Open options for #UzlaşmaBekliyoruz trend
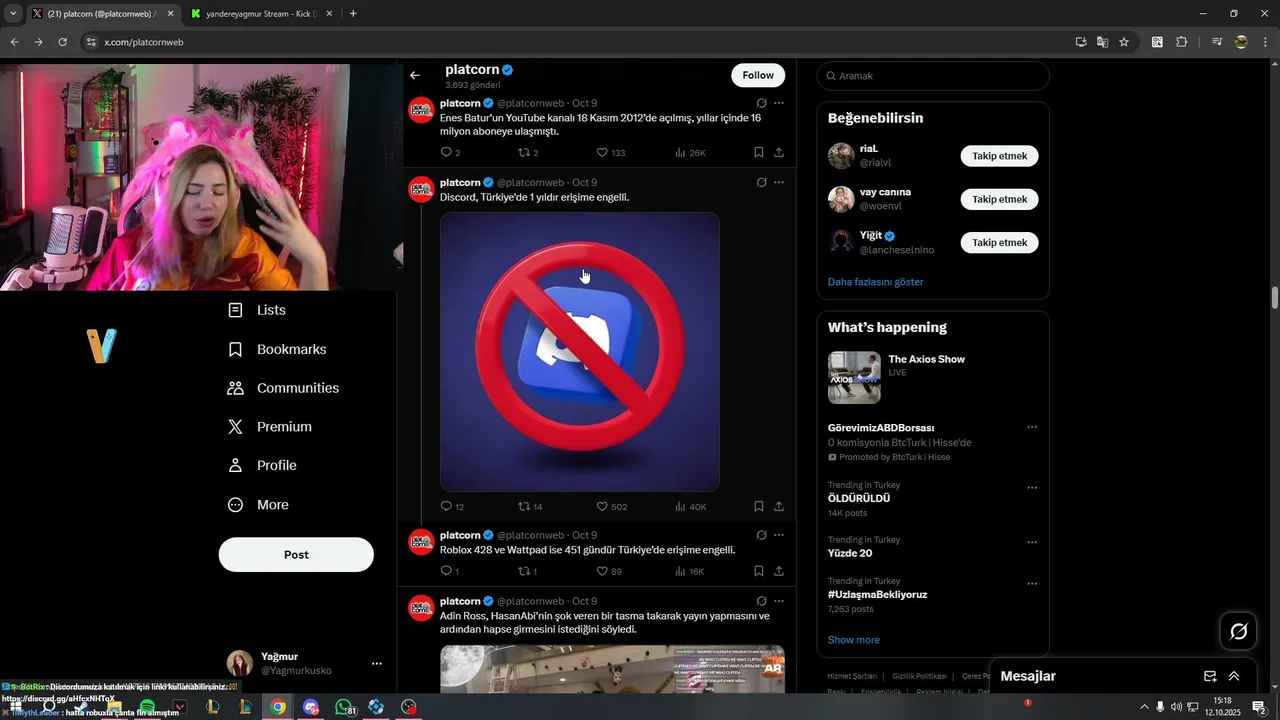 pyautogui.click(x=1032, y=583)
